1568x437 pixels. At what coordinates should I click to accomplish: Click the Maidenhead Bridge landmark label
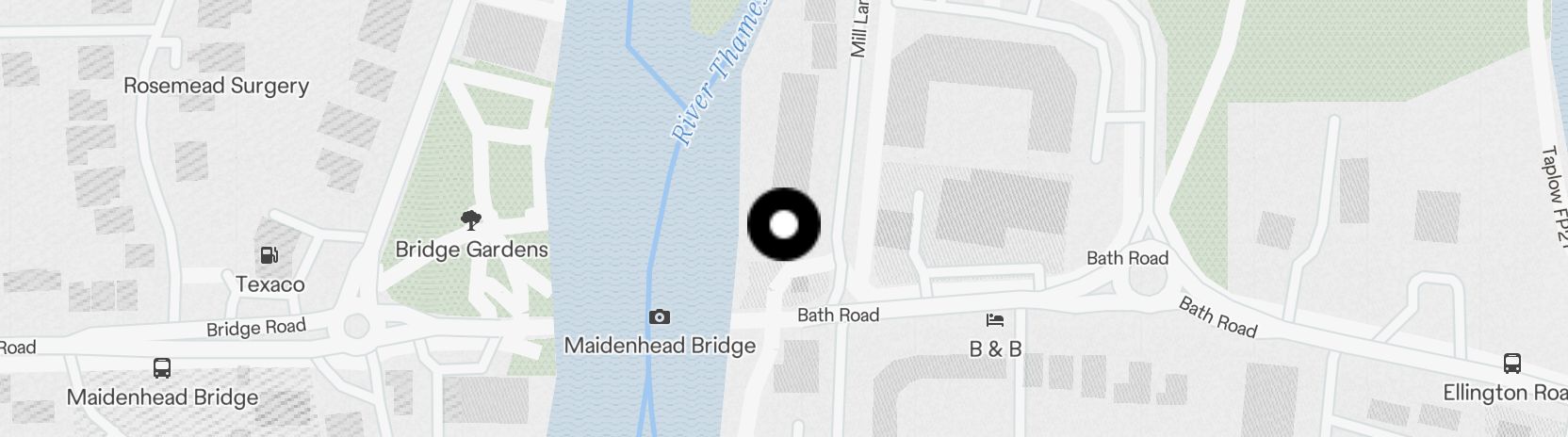click(660, 346)
